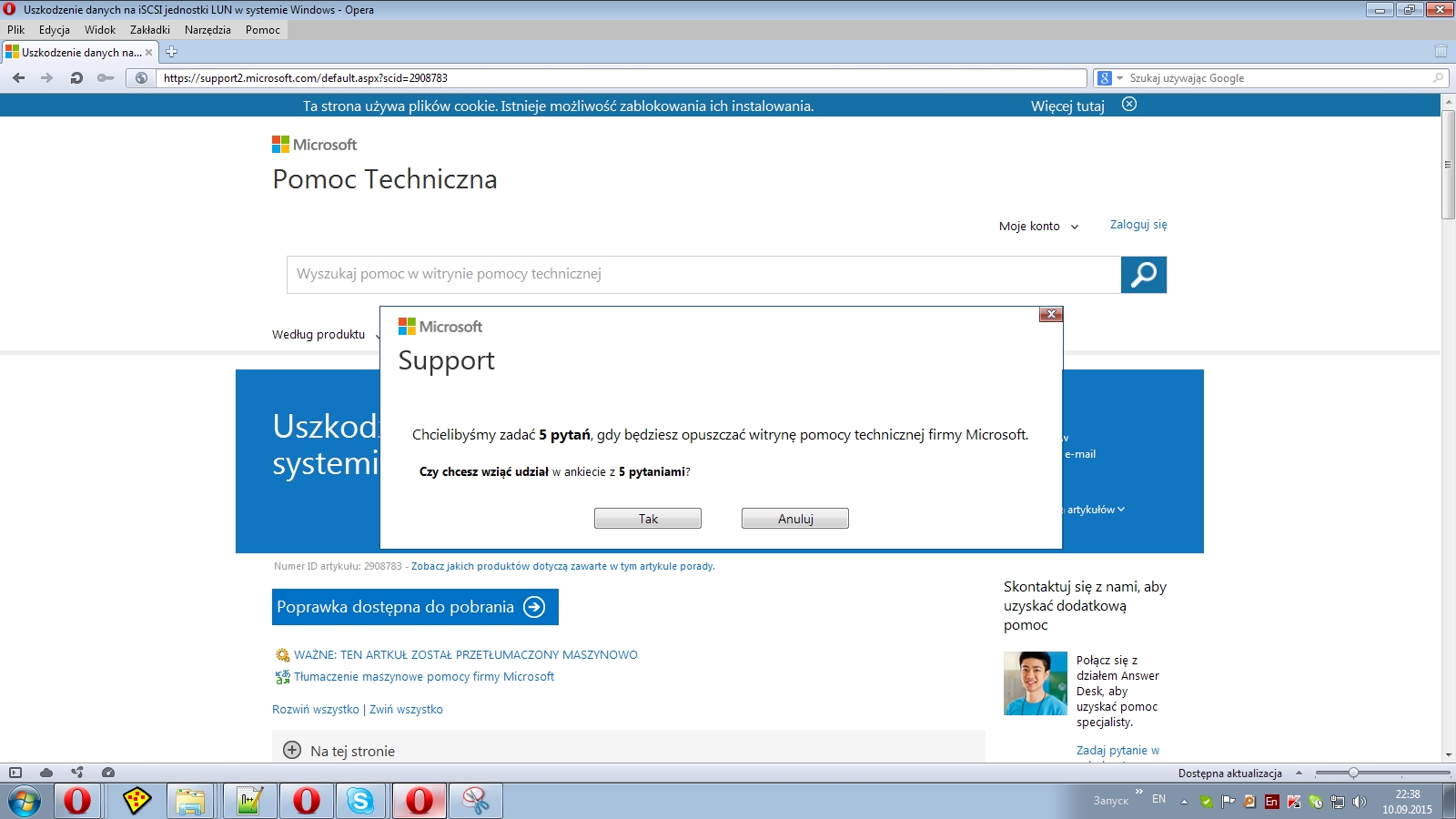Reload the page with the refresh icon
This screenshot has height=819, width=1456.
click(76, 78)
